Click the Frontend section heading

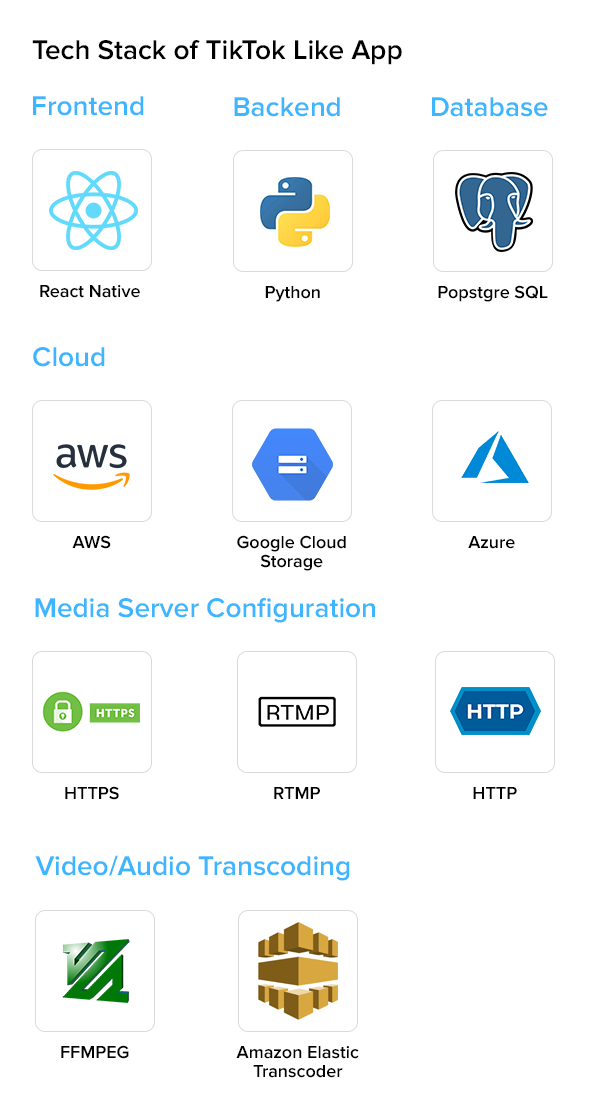(88, 106)
